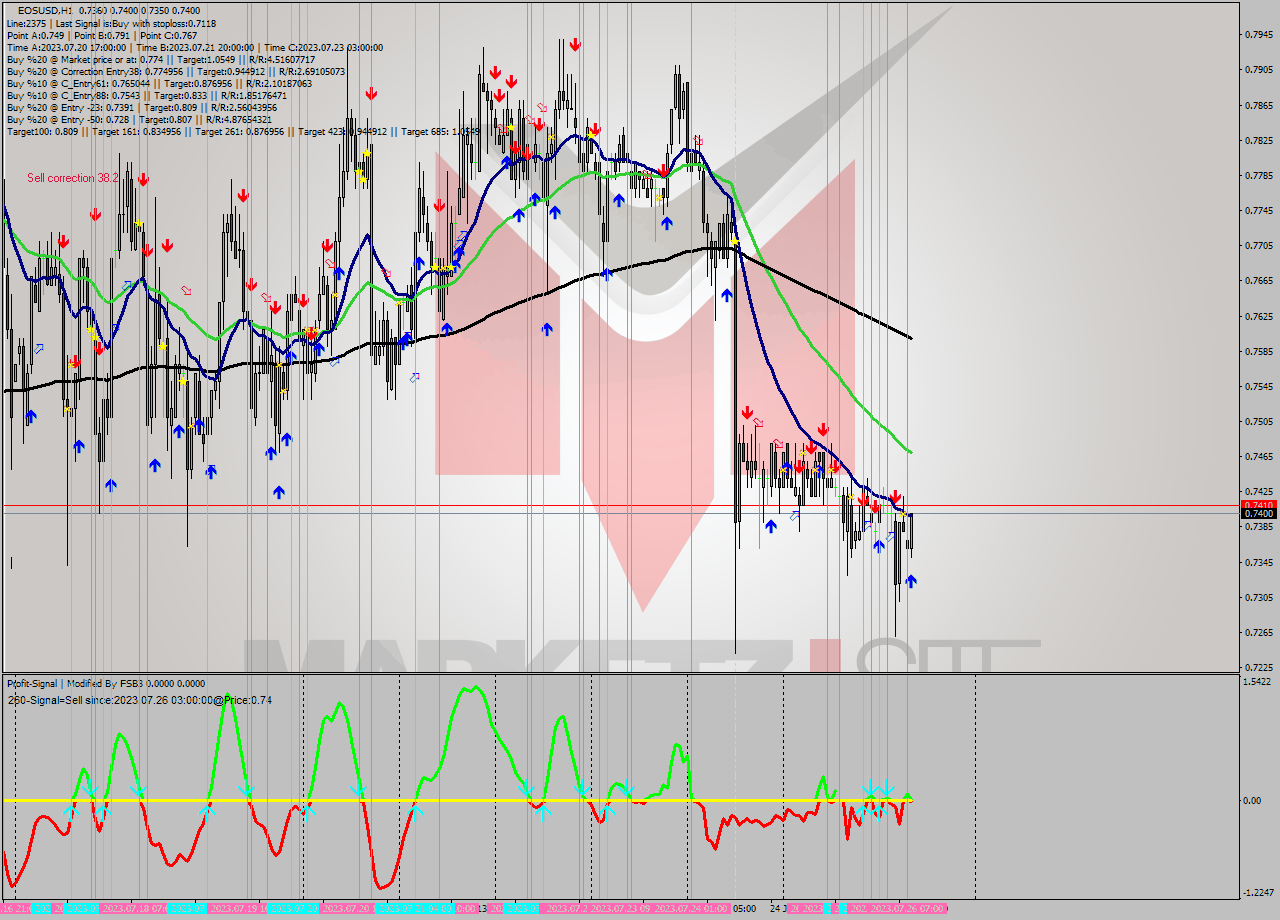Click the 'Time A:2023.07.20 17:00:00' line
The image size is (1280, 920).
195,47
